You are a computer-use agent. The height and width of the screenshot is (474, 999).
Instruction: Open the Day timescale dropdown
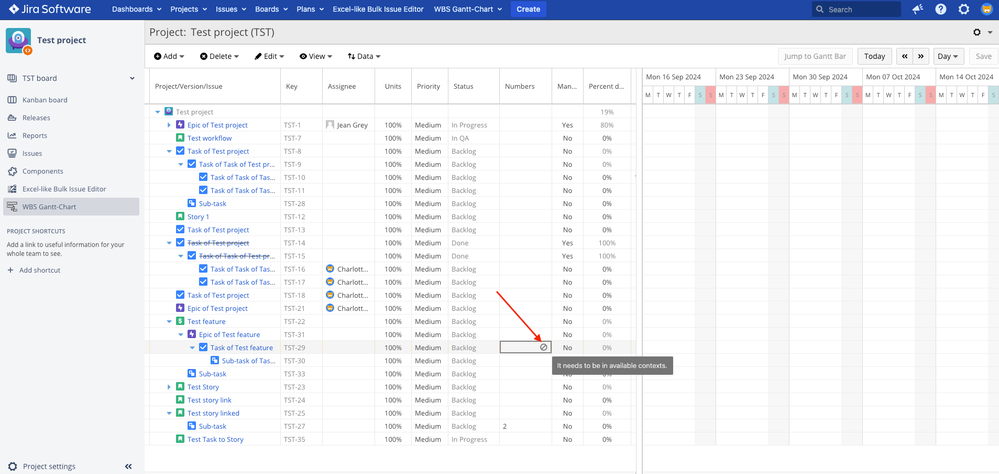(x=949, y=56)
